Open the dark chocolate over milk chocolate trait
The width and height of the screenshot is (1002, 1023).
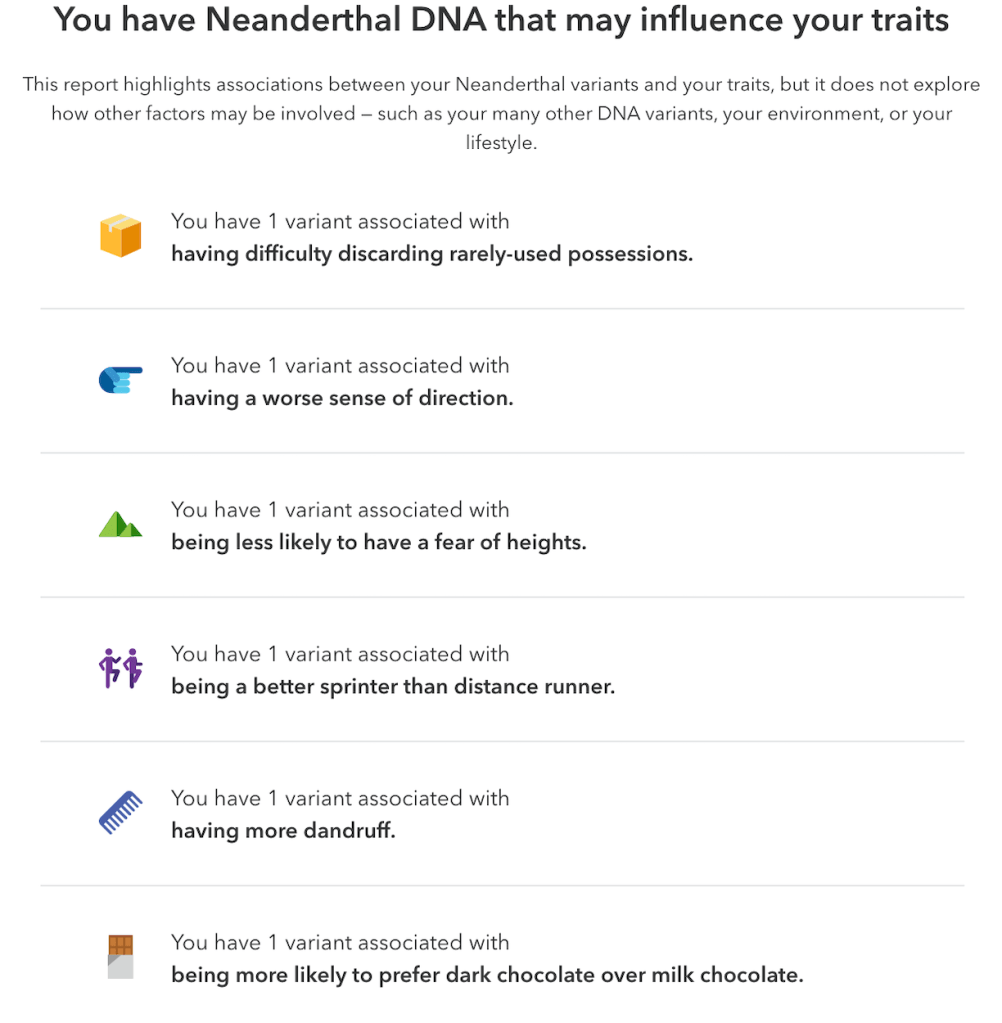click(487, 975)
